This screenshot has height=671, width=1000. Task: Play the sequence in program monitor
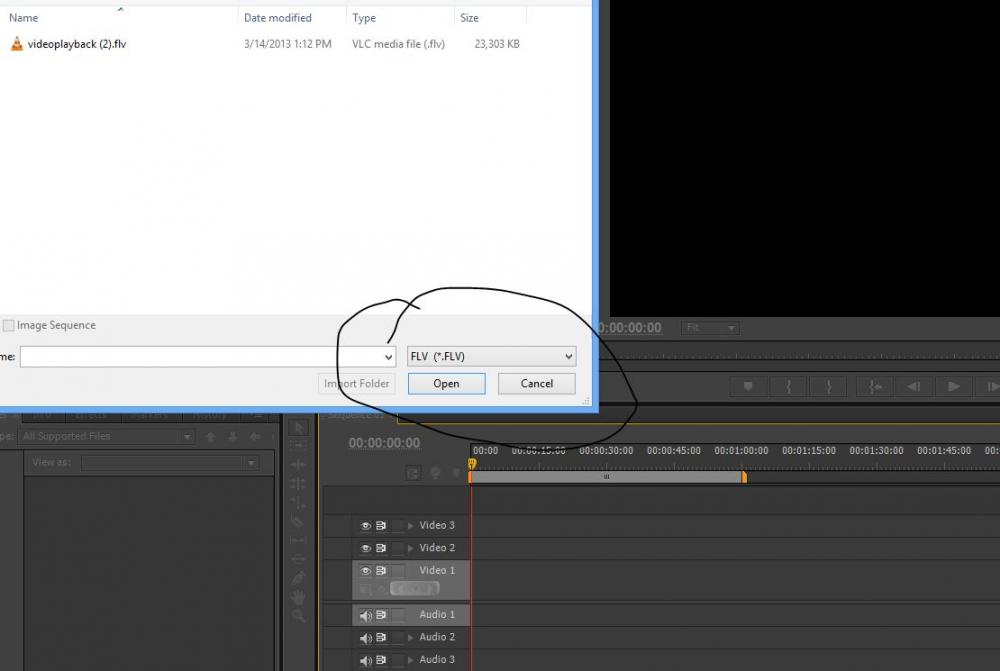coord(953,386)
